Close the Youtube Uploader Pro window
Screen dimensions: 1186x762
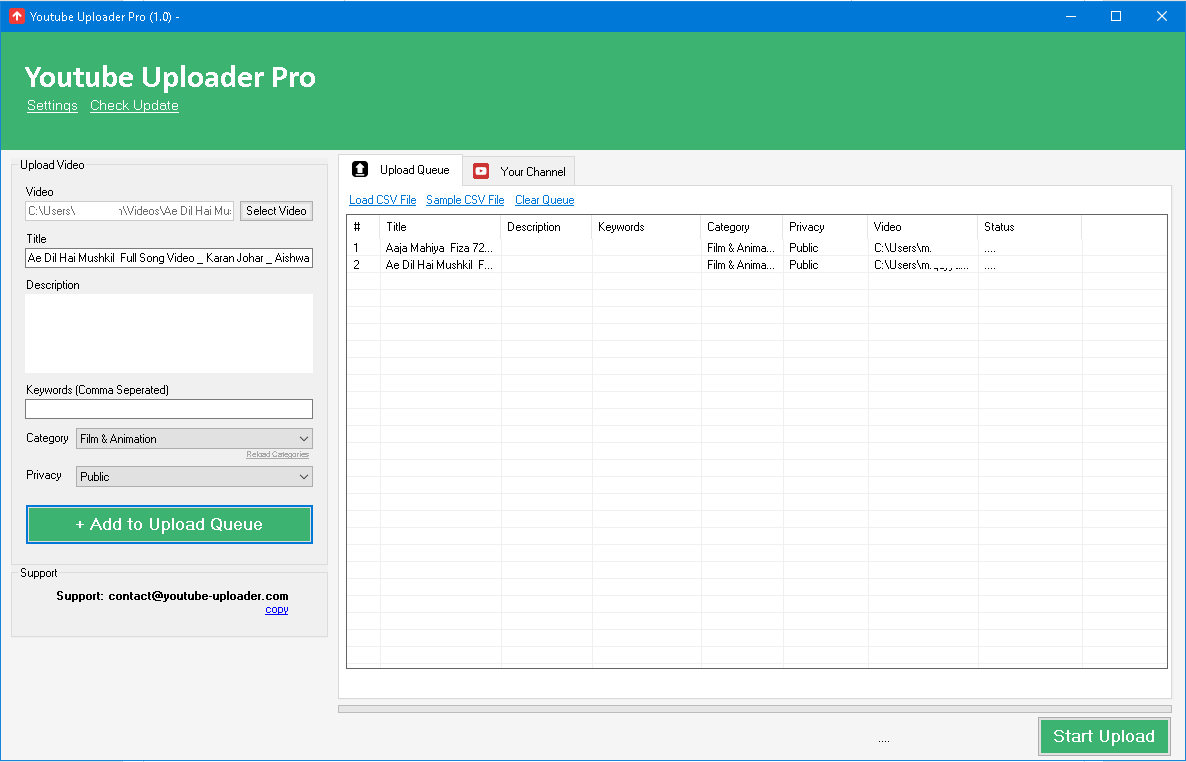[1162, 16]
